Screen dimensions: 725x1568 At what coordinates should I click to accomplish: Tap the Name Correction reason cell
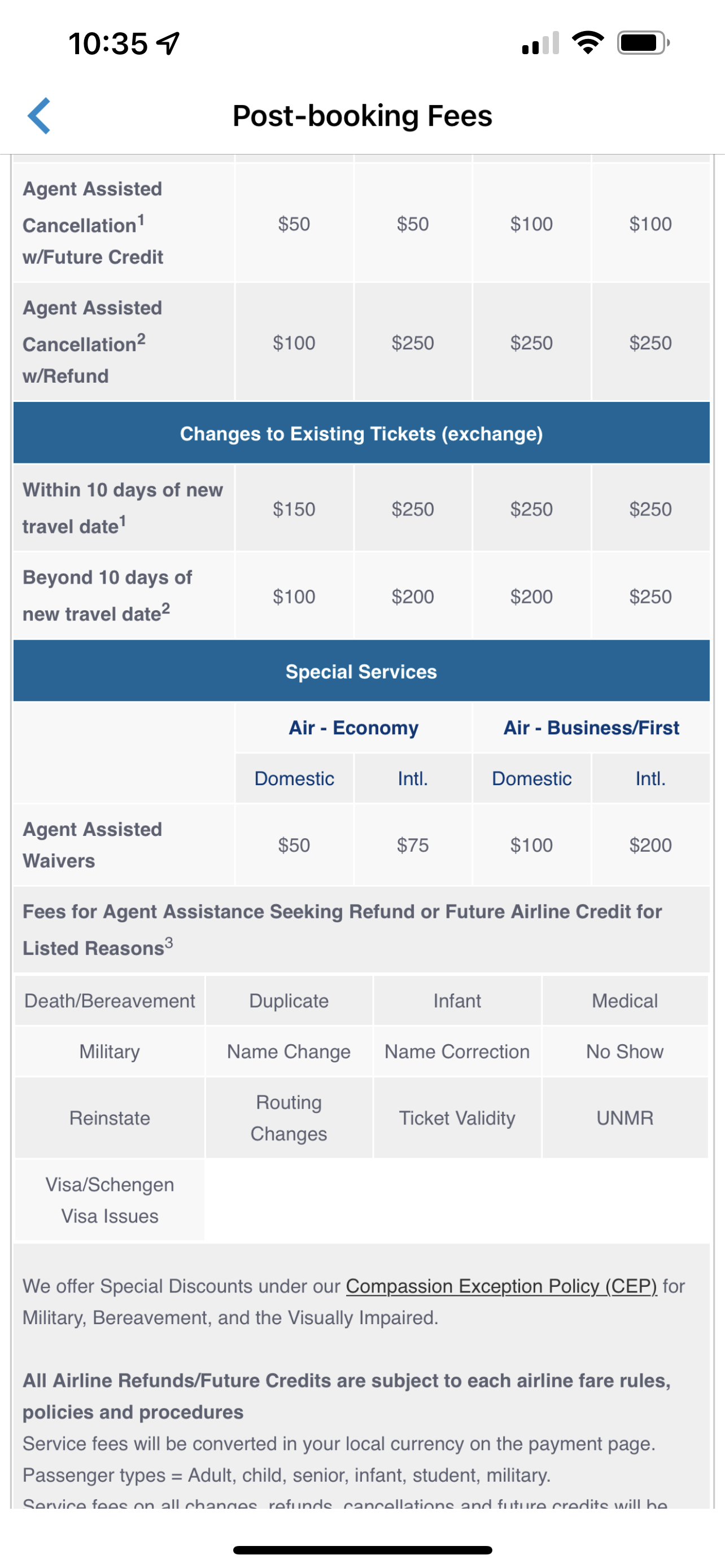point(457,1051)
